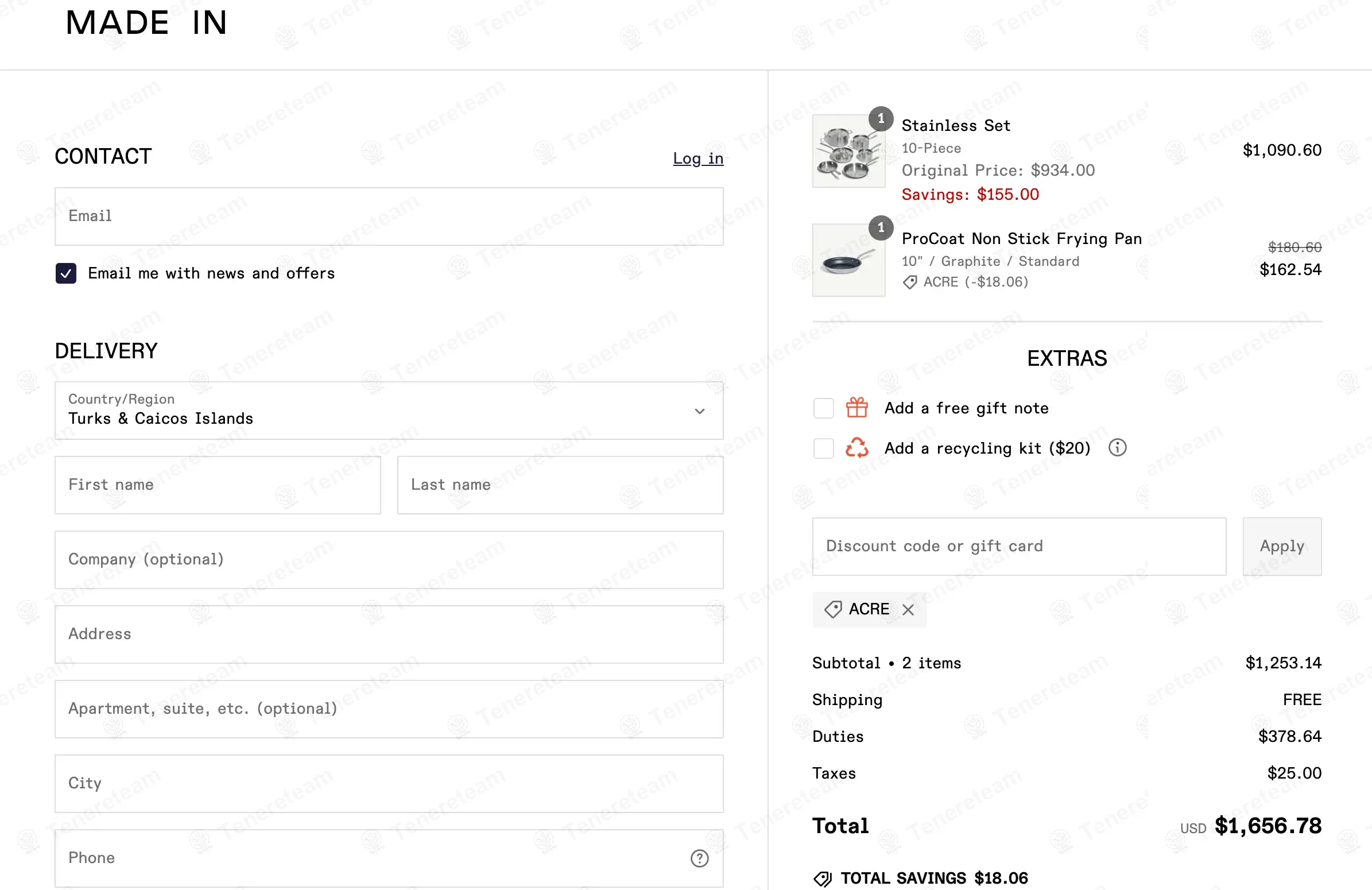Click the recycling kit info icon
The width and height of the screenshot is (1372, 890).
coord(1117,447)
